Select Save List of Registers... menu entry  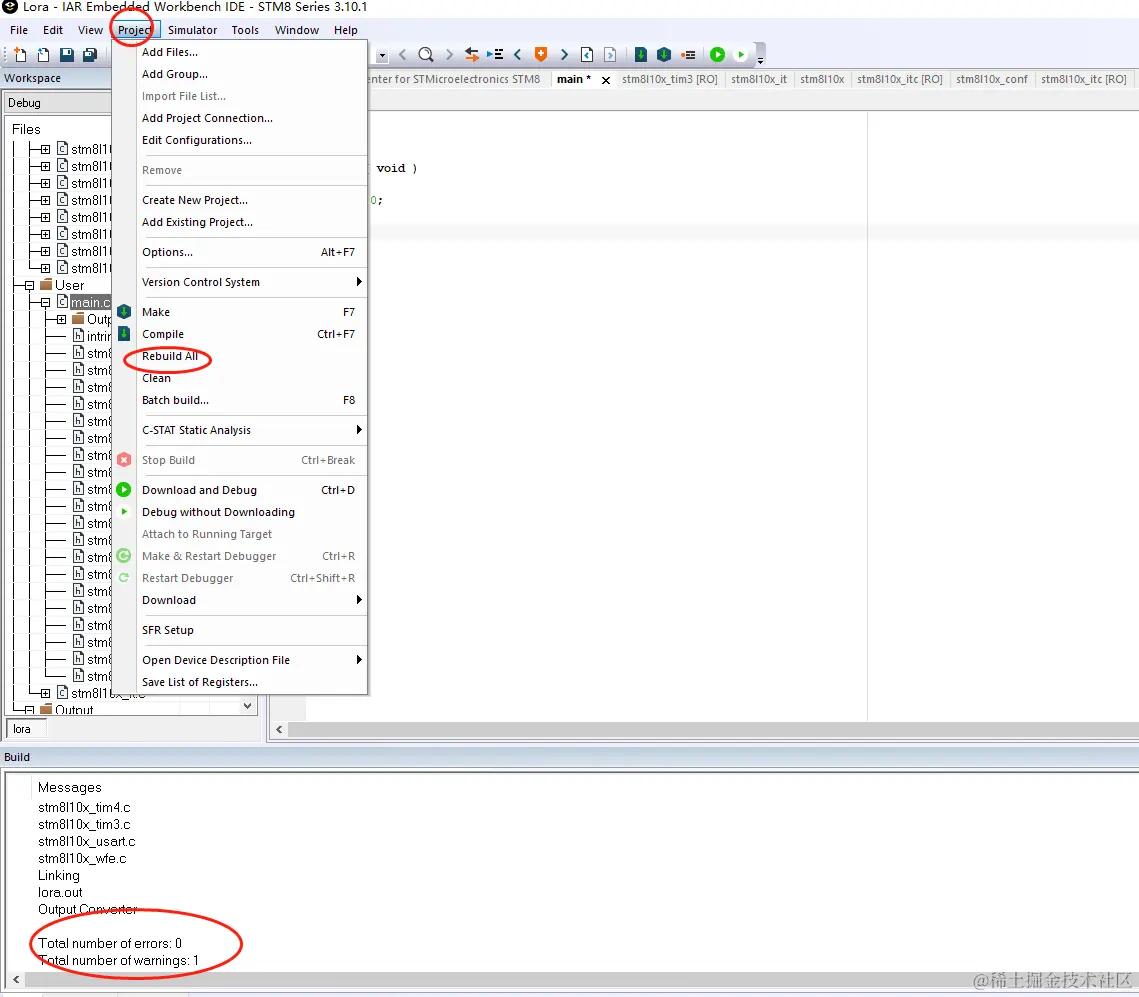[x=252, y=682]
